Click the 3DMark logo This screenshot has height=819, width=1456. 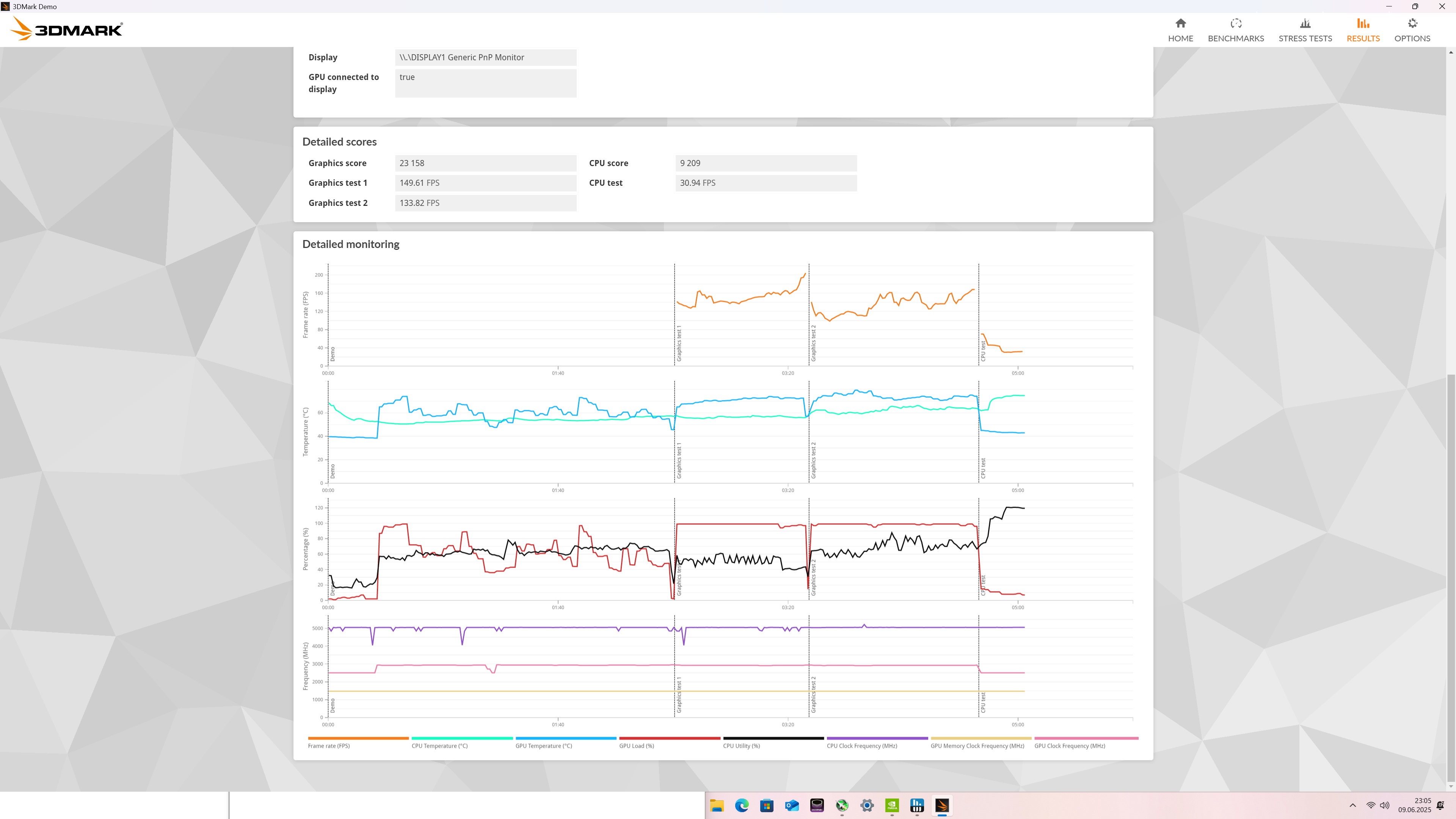pyautogui.click(x=67, y=29)
